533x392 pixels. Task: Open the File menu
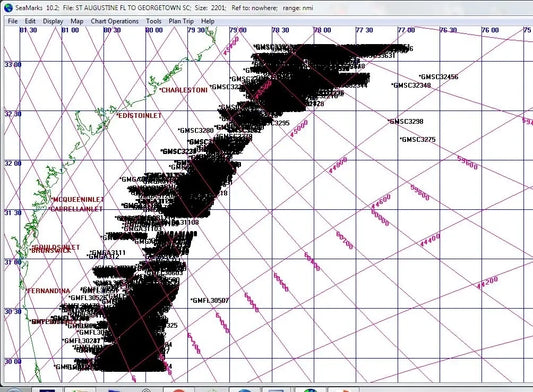point(13,21)
